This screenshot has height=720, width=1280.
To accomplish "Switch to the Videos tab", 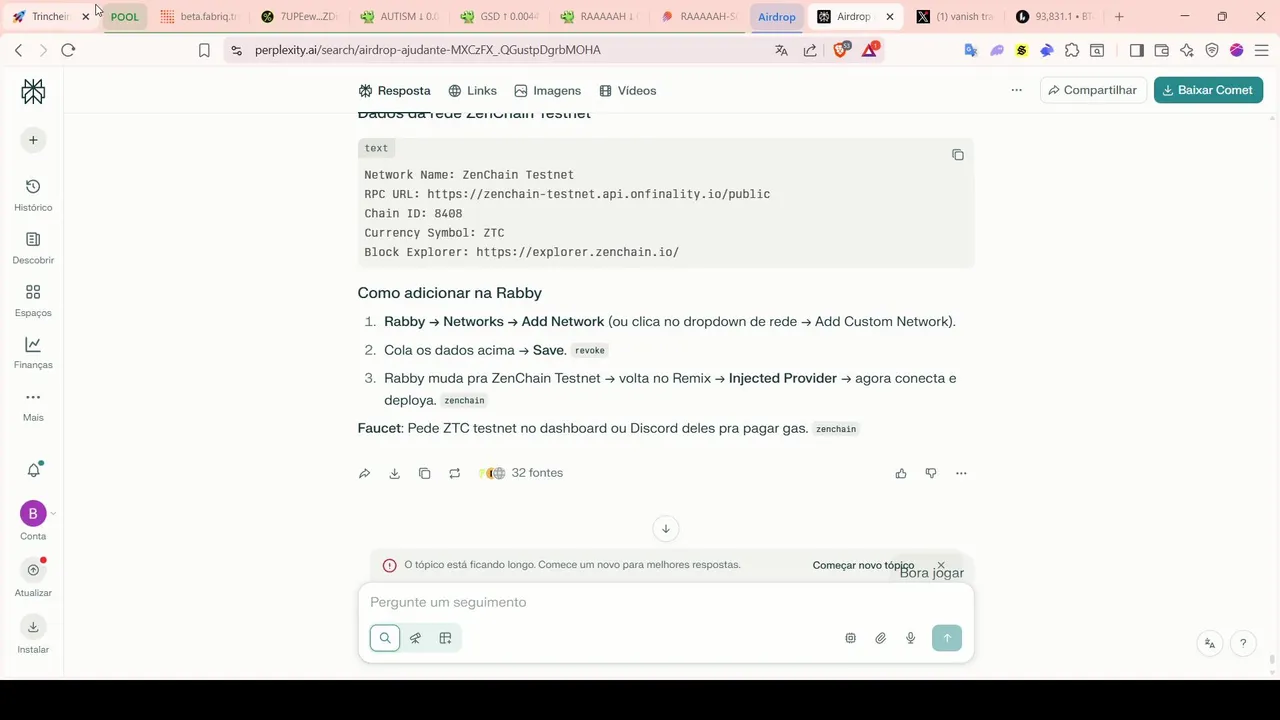I will click(628, 91).
